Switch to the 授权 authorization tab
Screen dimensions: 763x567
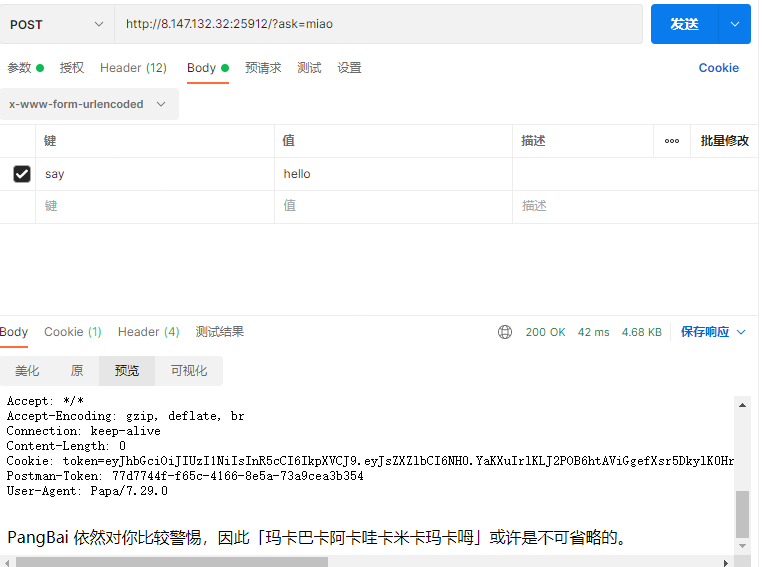click(x=72, y=68)
